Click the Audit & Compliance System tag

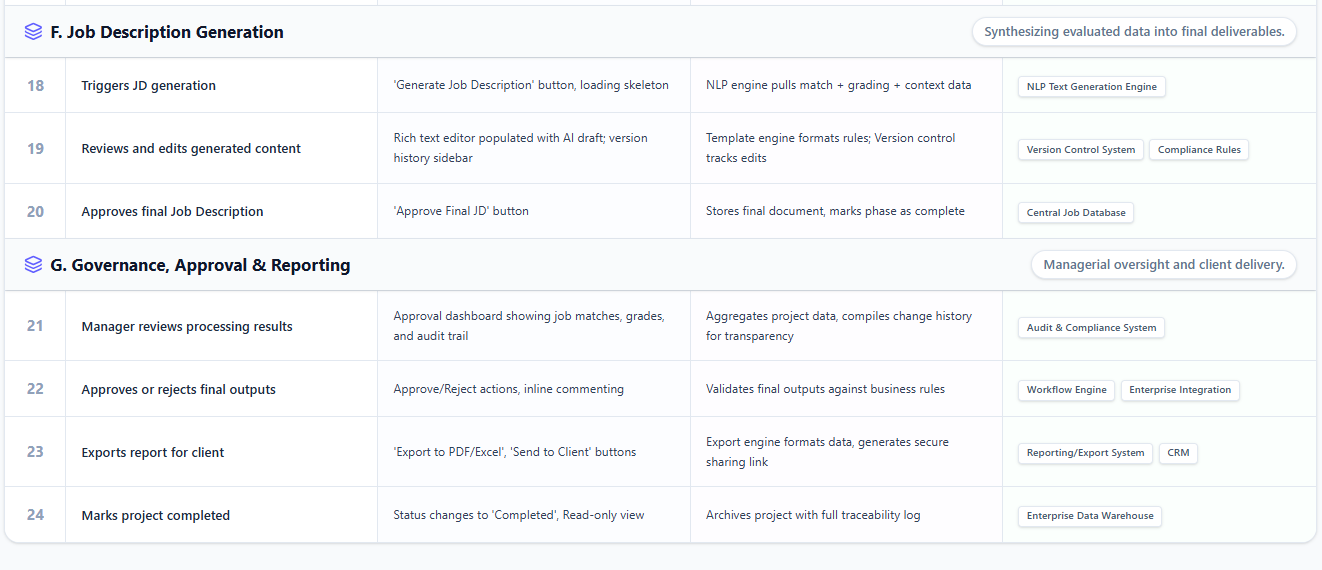[x=1091, y=328]
